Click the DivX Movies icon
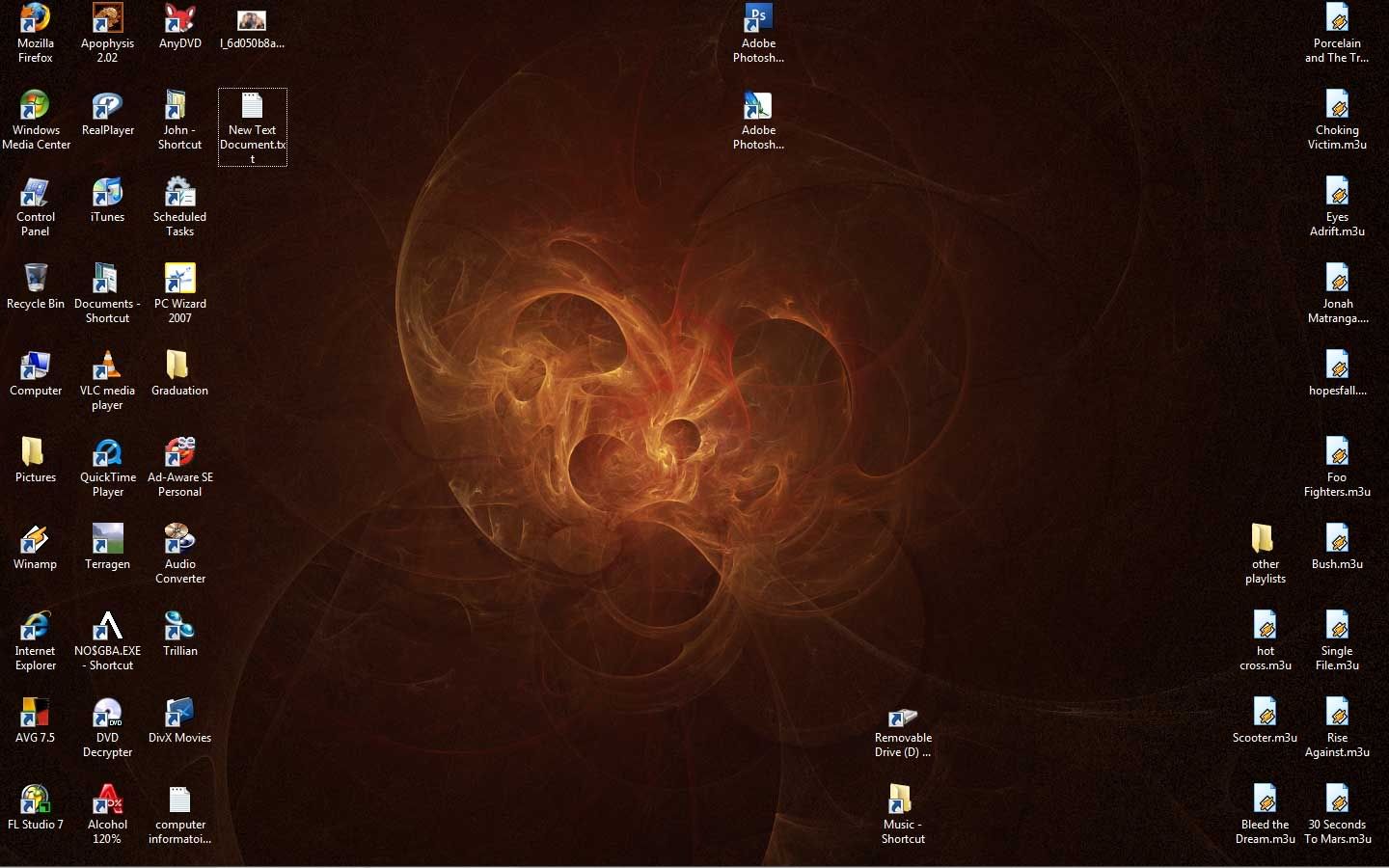1389x868 pixels. [179, 713]
